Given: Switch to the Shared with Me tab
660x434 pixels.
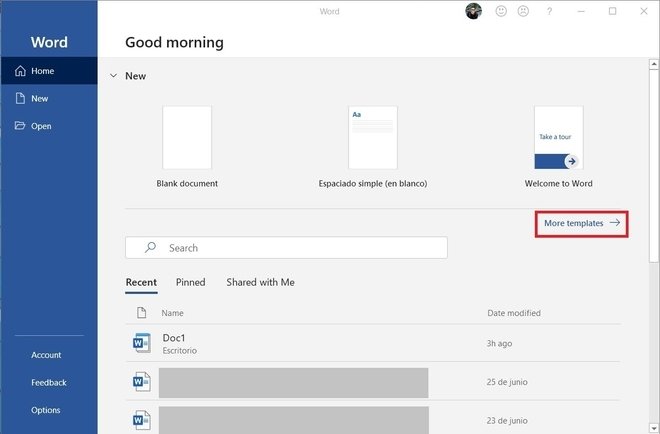Looking at the screenshot, I should pos(261,282).
